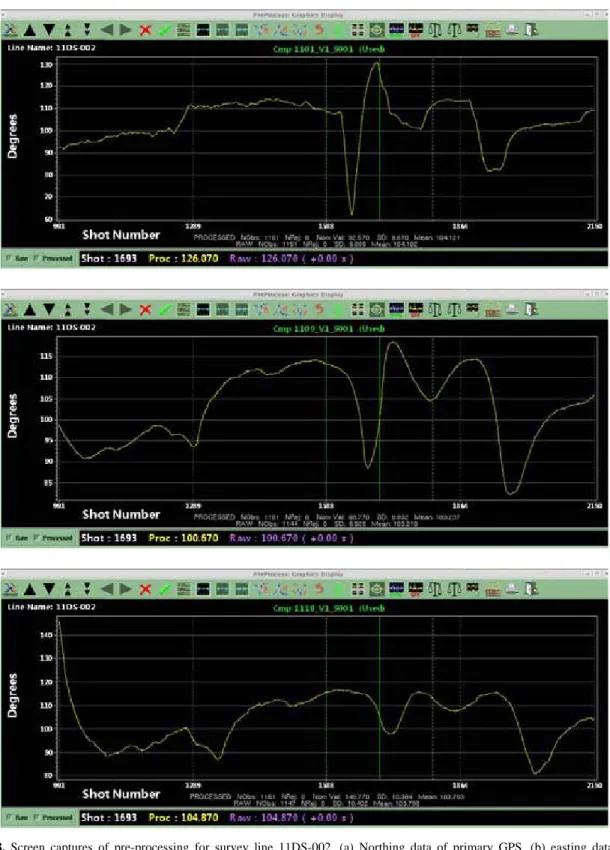Viewport: 610px width, 850px height.
Task: Click green right arrow in Cmp 1101 window toolbar
Action: click(126, 30)
